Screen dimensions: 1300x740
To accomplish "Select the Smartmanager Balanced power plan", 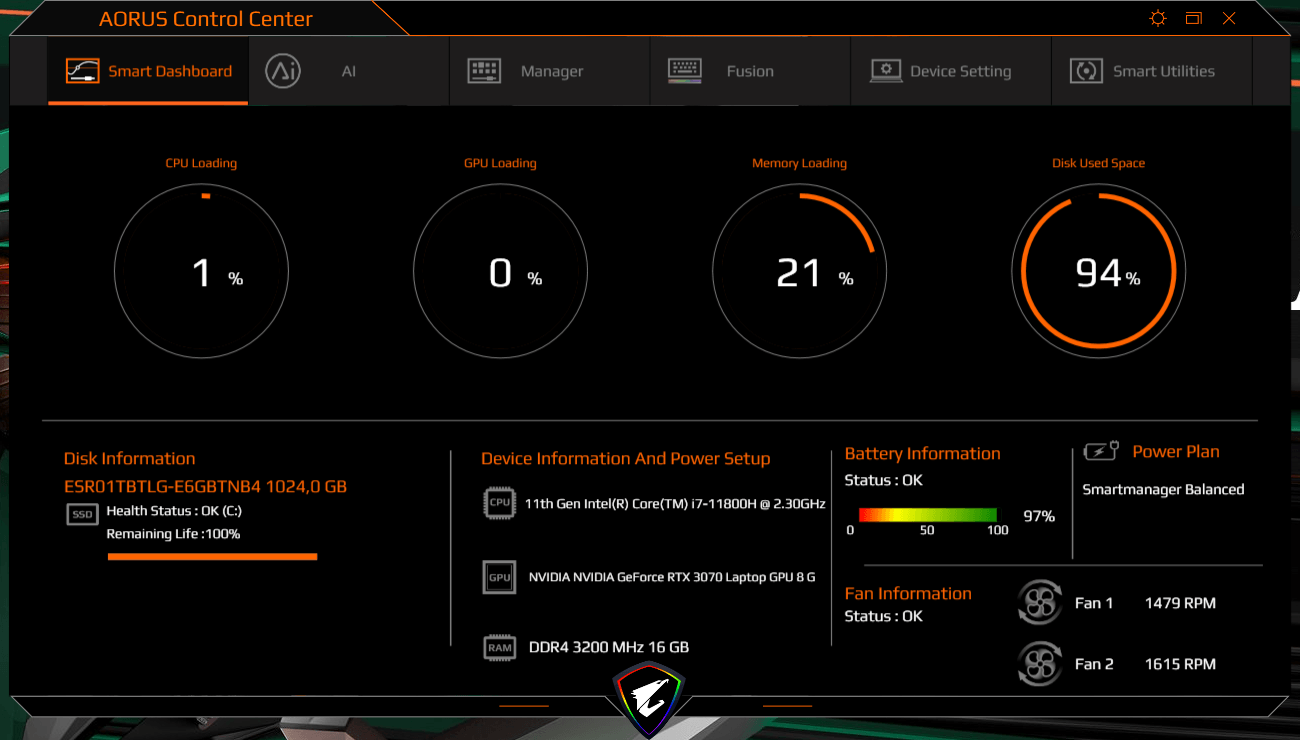I will coord(1163,489).
